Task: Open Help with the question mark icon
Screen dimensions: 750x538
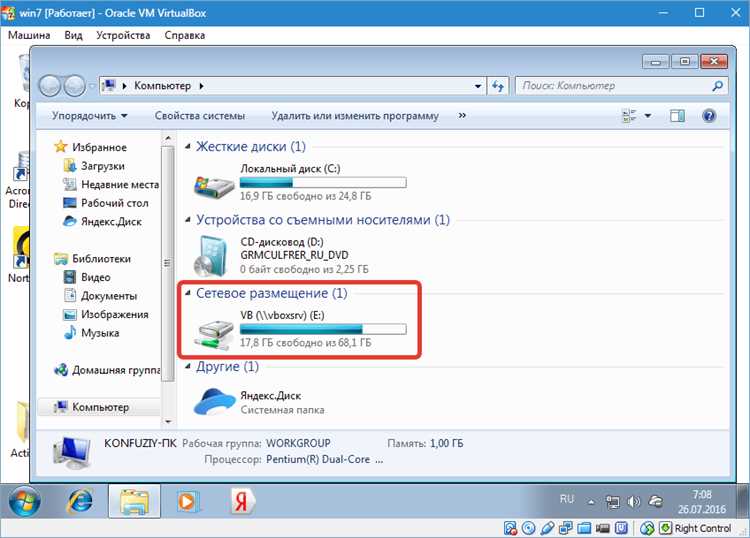Action: (x=709, y=116)
